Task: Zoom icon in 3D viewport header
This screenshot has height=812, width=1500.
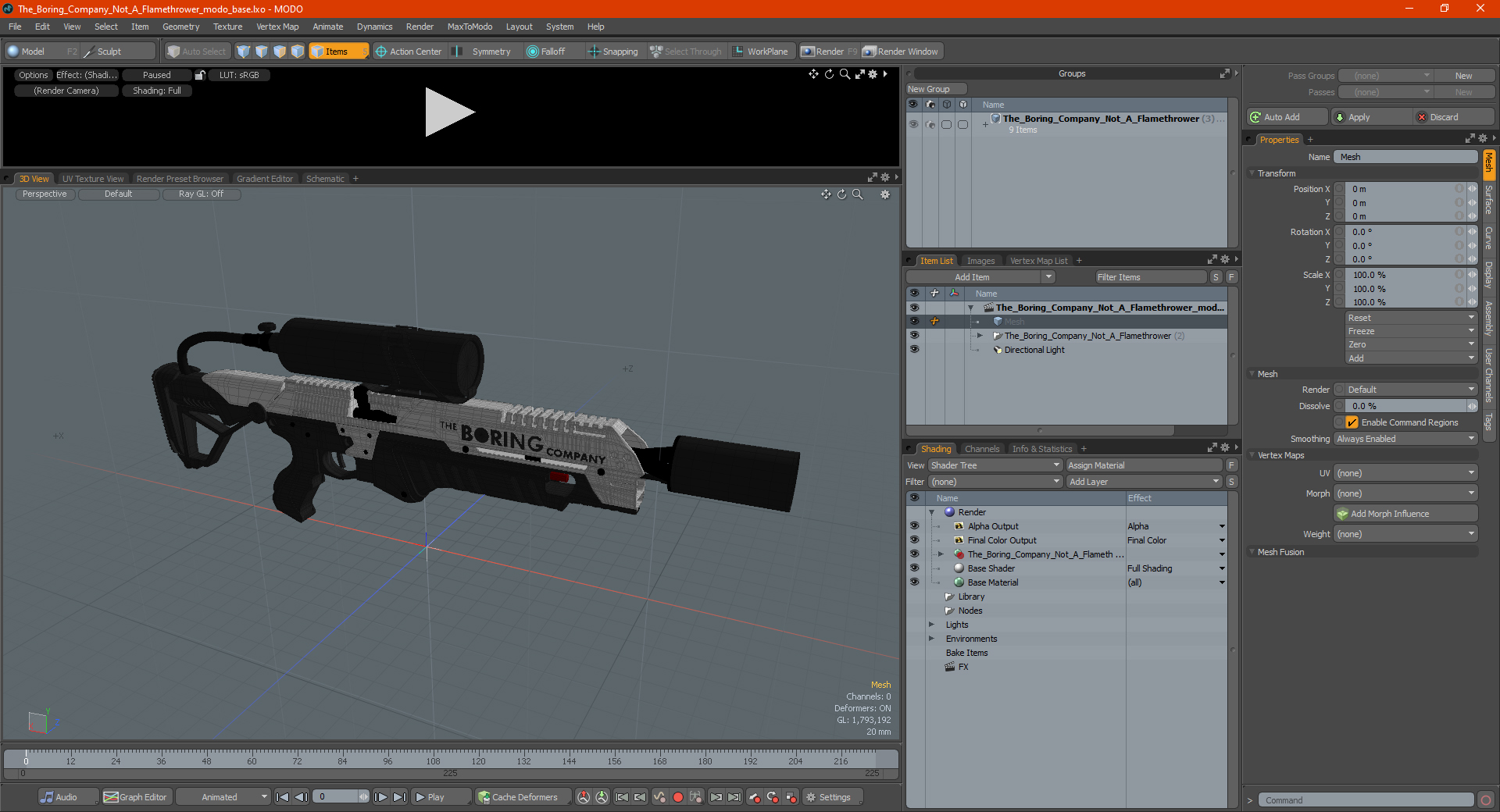Action: [858, 194]
